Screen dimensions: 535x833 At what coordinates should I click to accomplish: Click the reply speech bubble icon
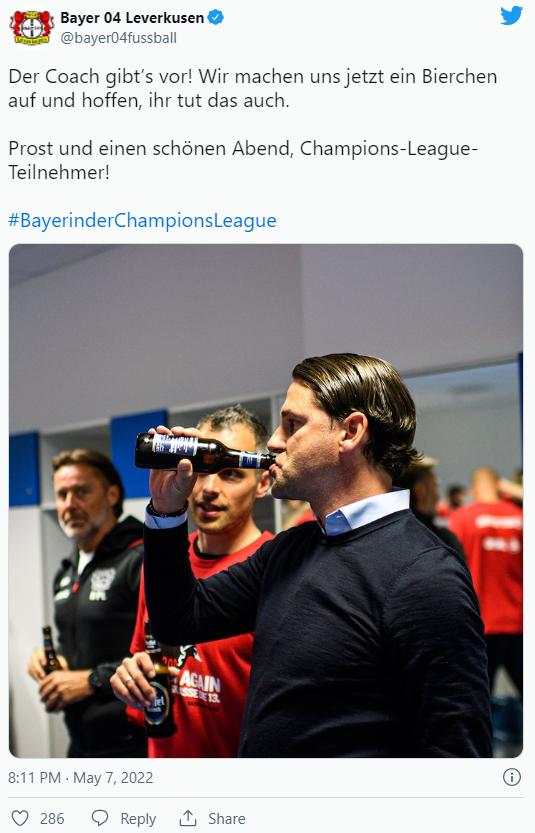pos(100,818)
